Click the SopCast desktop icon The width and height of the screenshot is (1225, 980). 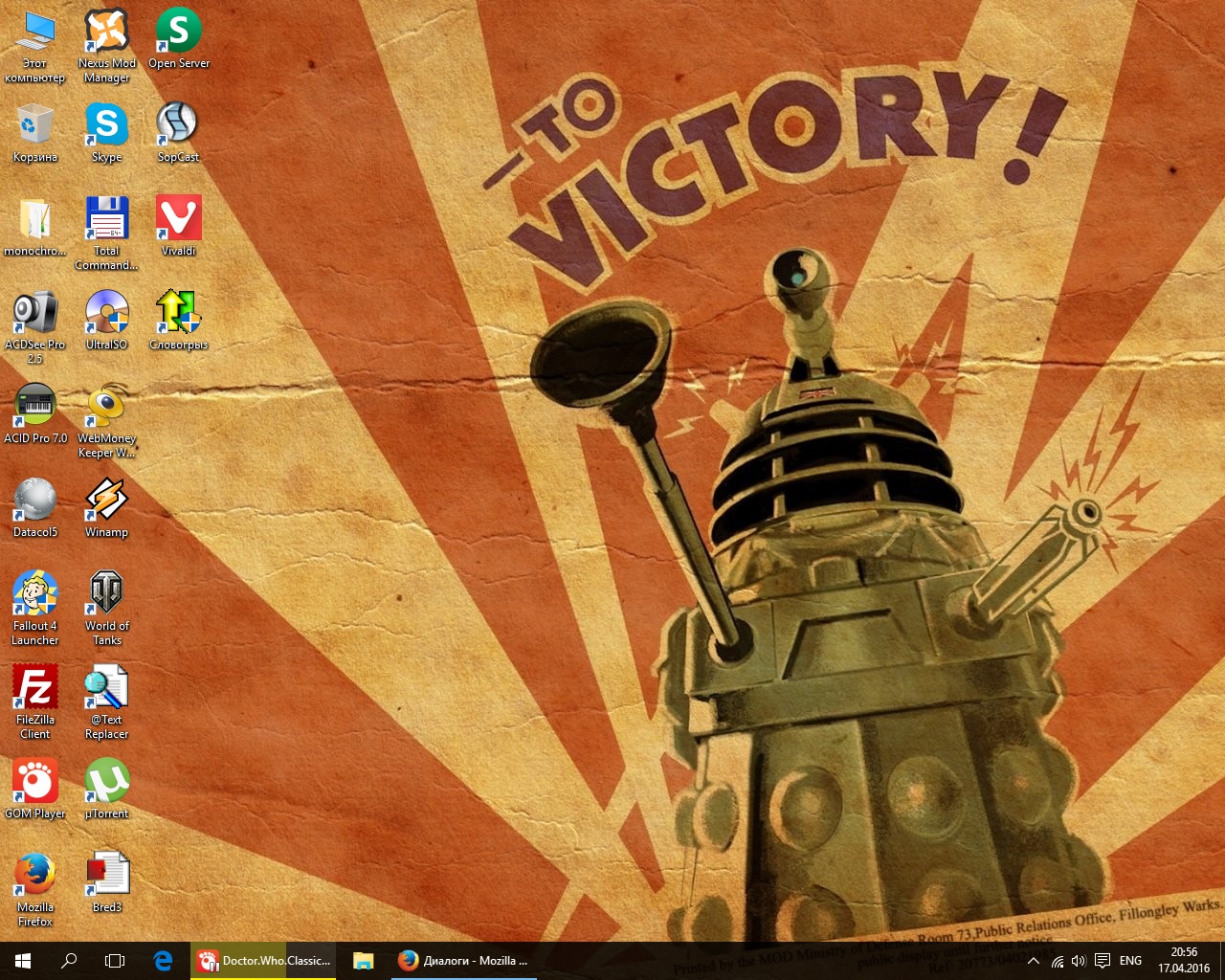coord(179,133)
